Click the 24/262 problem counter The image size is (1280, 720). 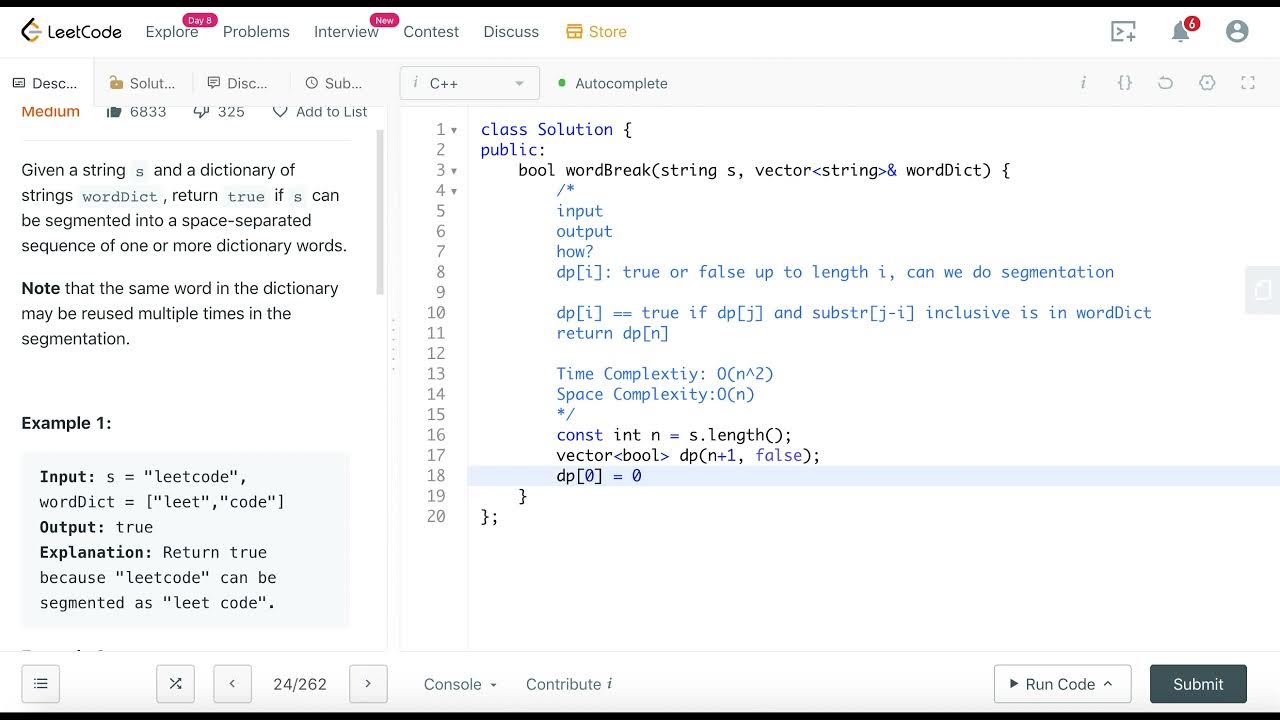(300, 684)
